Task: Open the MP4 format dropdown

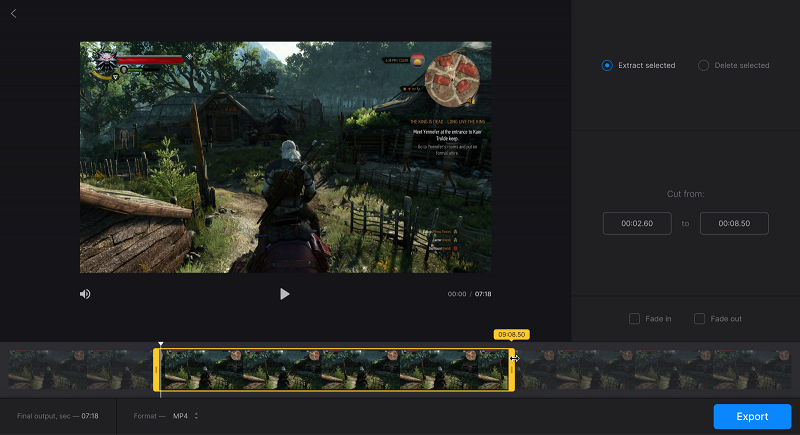Action: click(185, 416)
